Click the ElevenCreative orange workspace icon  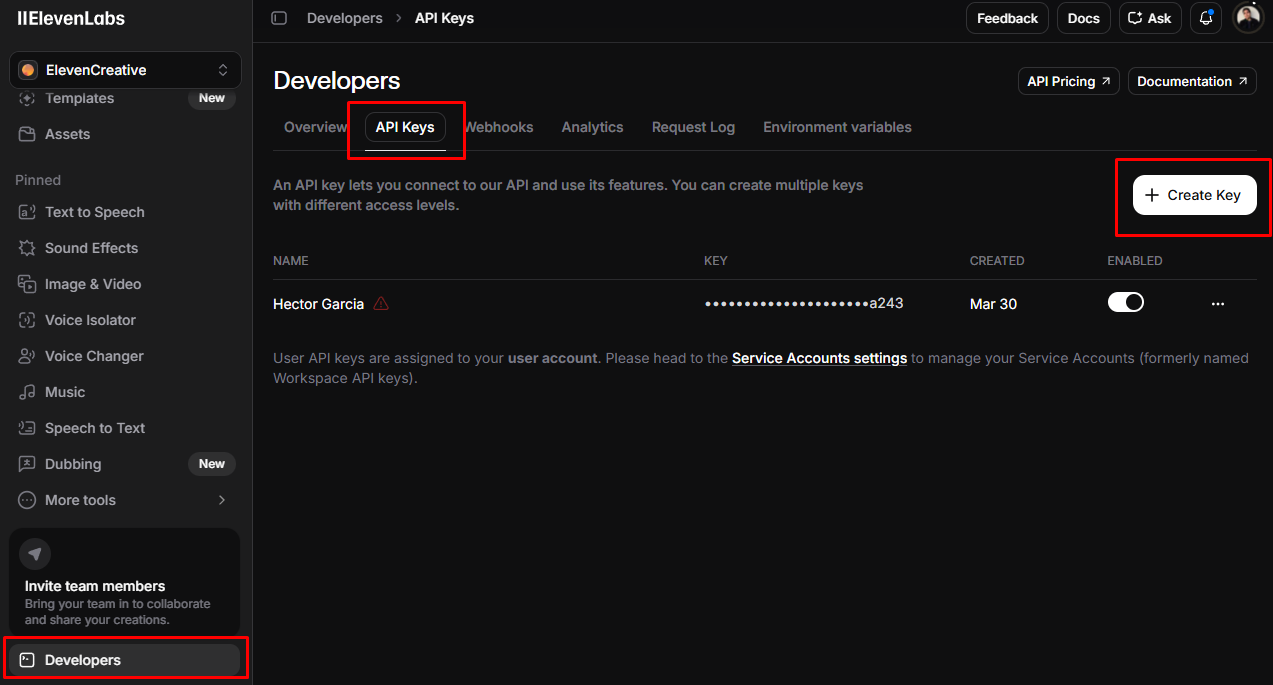click(x=28, y=70)
